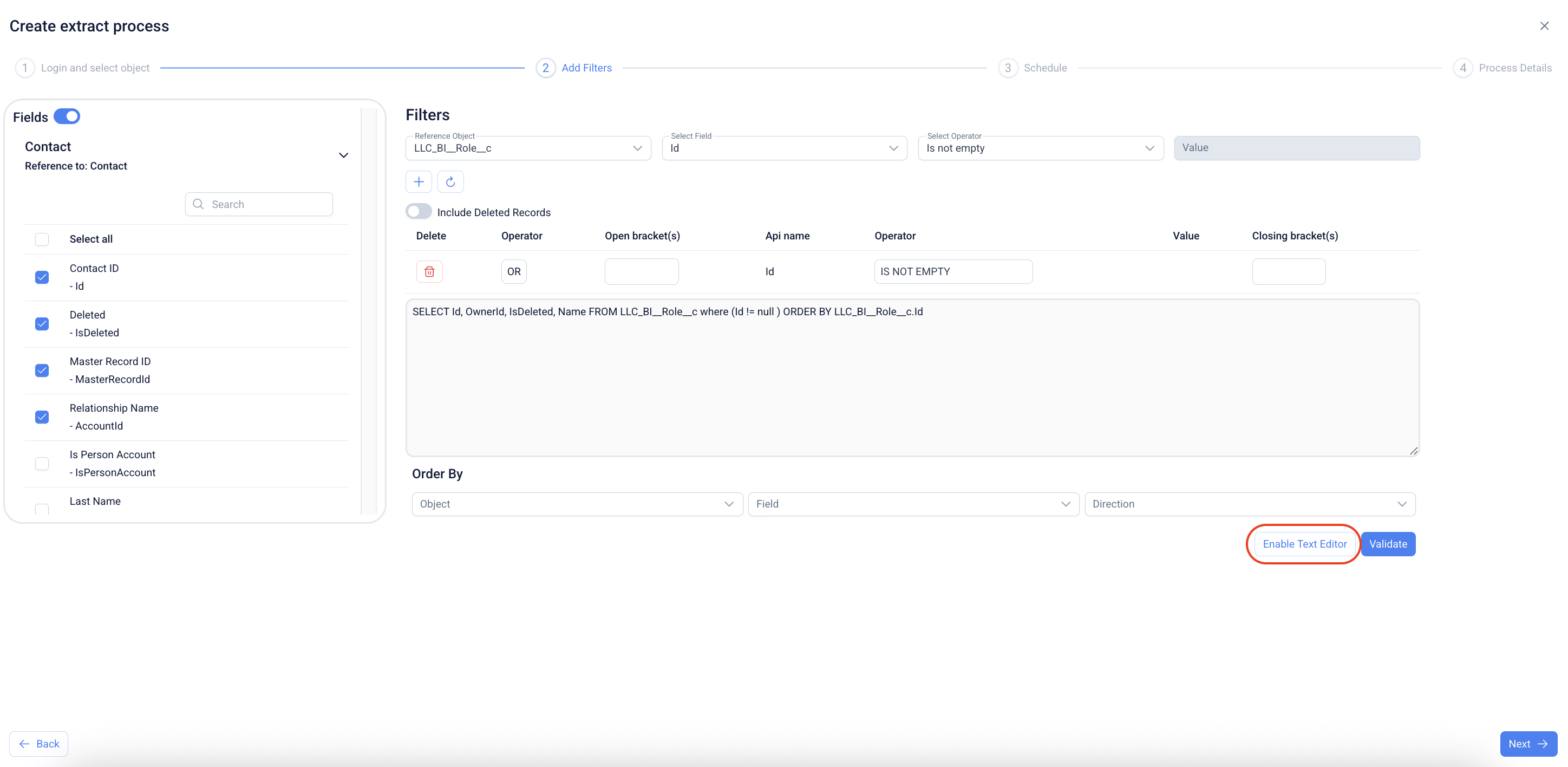Screen dimensions: 1568x767
Task: Open the Order By Direction dropdown
Action: 1249,504
